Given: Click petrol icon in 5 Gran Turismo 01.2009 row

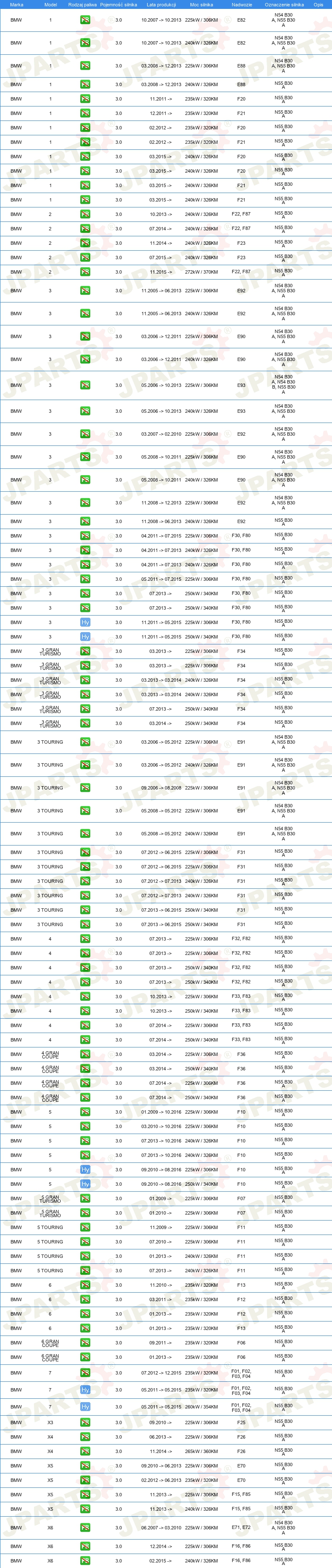Looking at the screenshot, I should coord(85,1198).
